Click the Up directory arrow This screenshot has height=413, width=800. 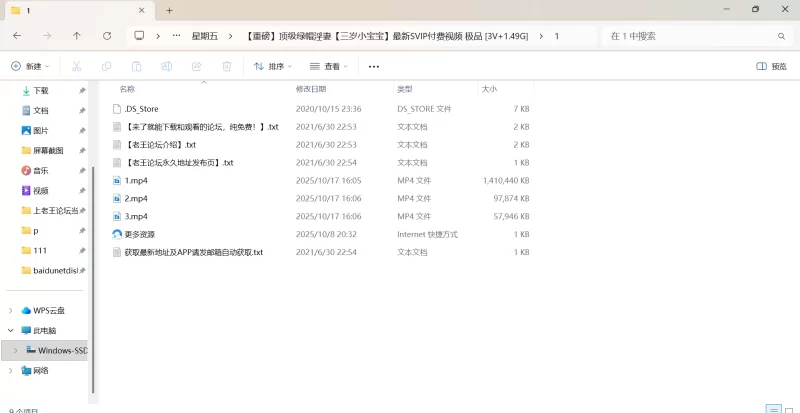[77, 36]
